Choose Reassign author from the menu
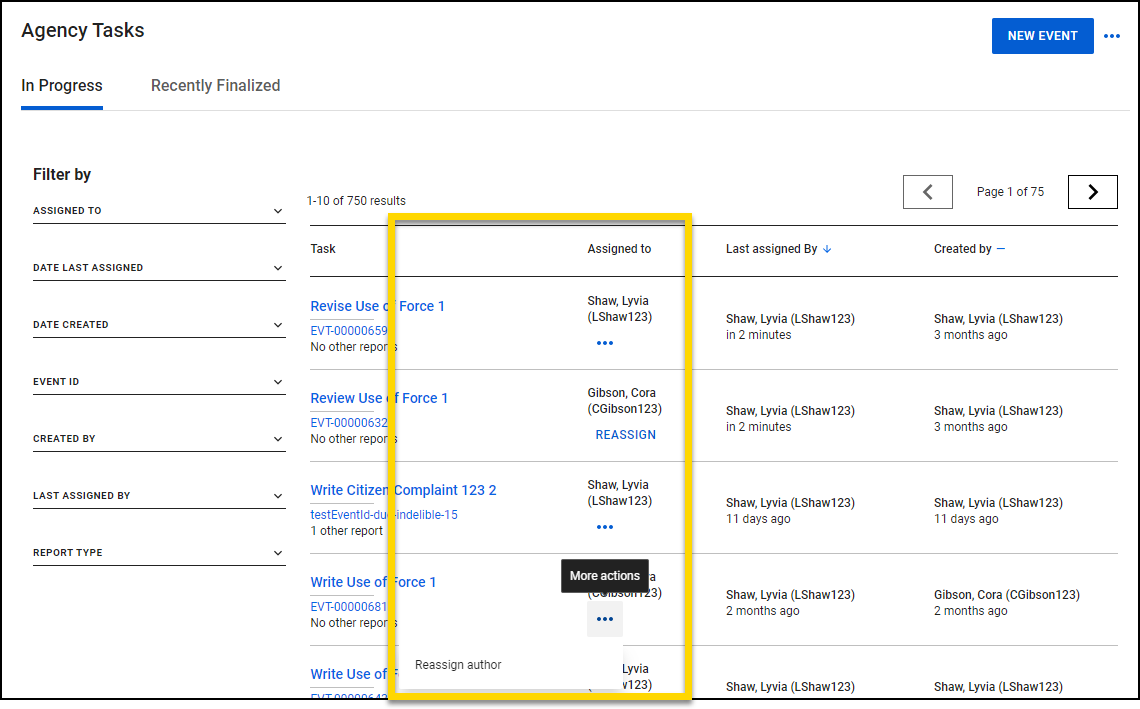 (x=457, y=664)
